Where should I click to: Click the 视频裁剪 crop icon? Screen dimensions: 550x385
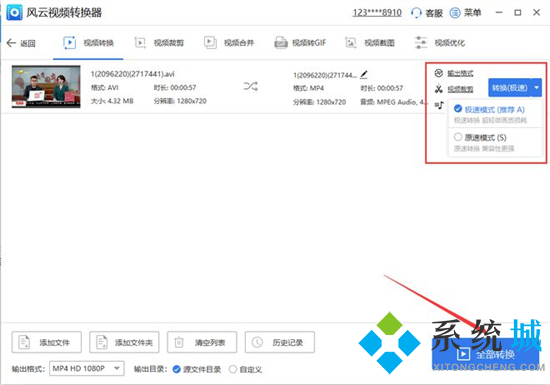point(140,43)
